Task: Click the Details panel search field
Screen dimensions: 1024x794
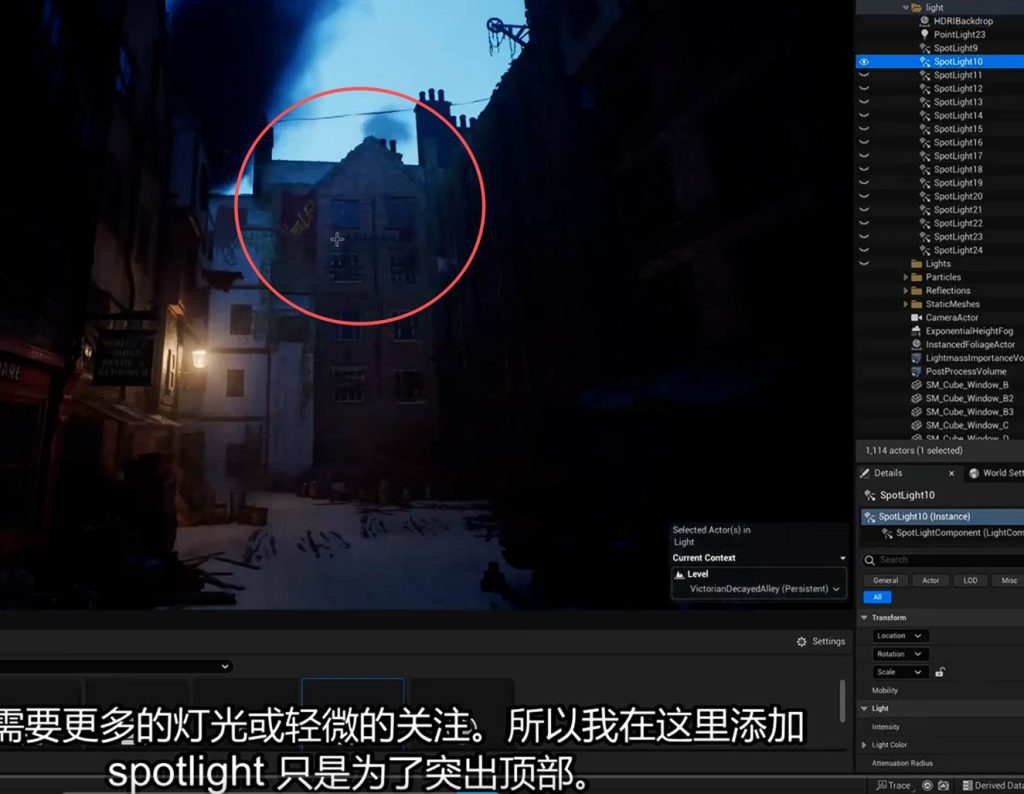Action: point(945,560)
